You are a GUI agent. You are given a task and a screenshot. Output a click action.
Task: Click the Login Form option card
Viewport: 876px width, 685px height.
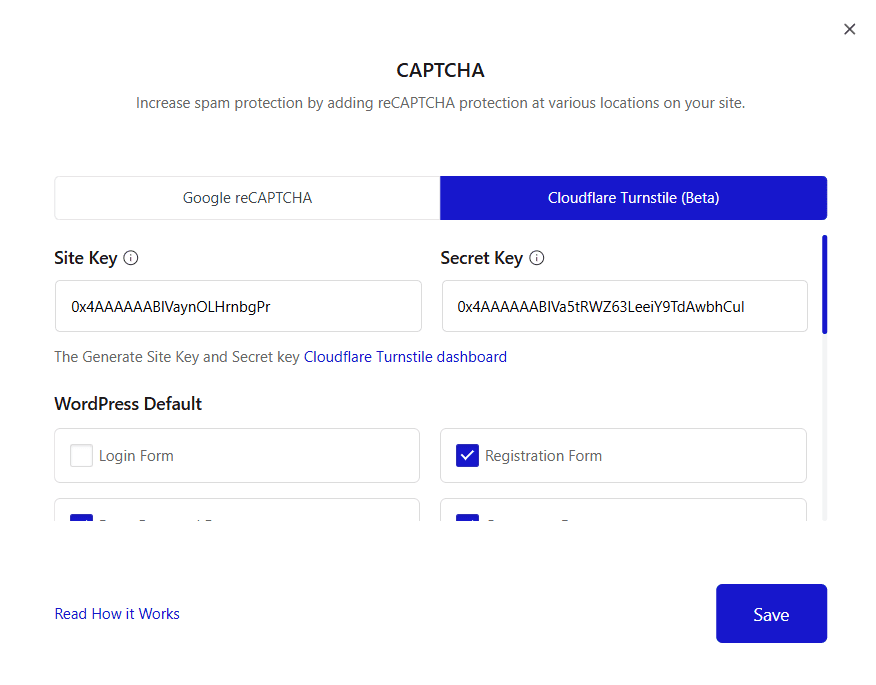(x=237, y=455)
